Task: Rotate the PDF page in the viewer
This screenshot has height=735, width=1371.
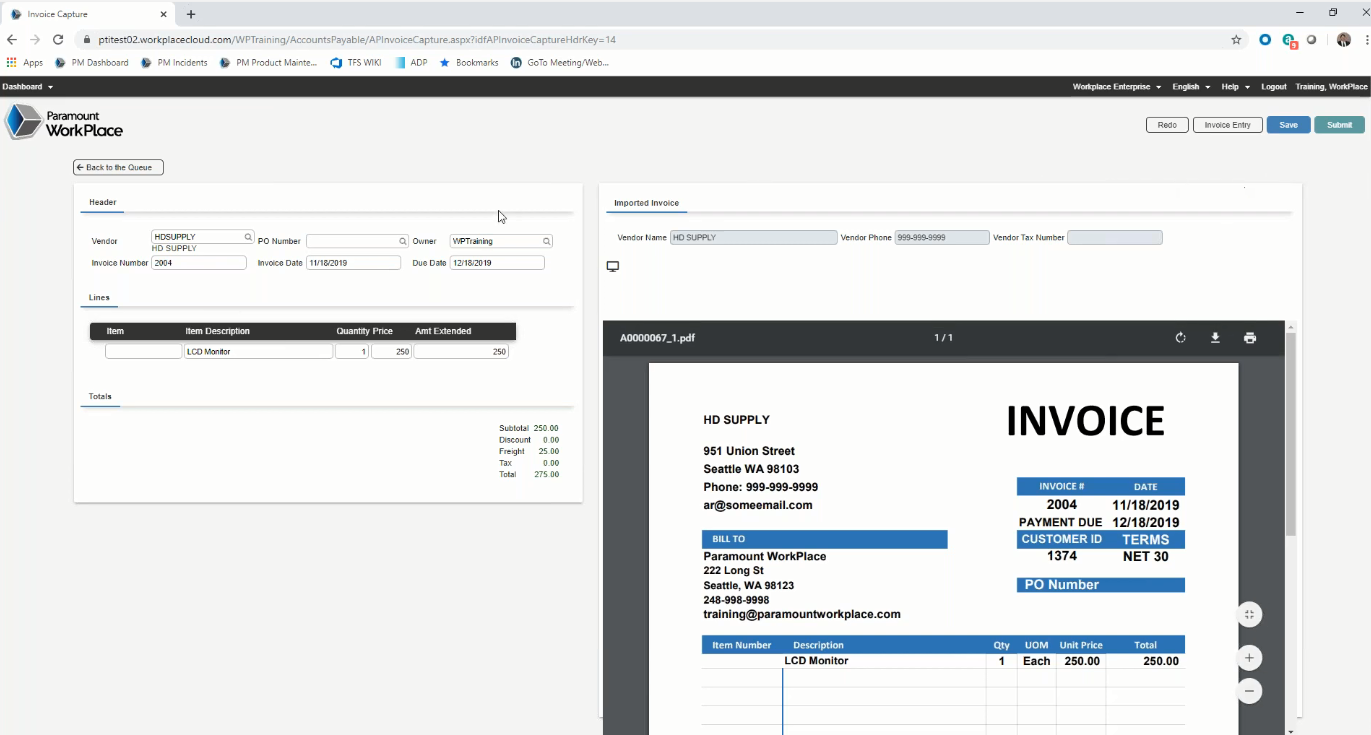Action: point(1180,337)
